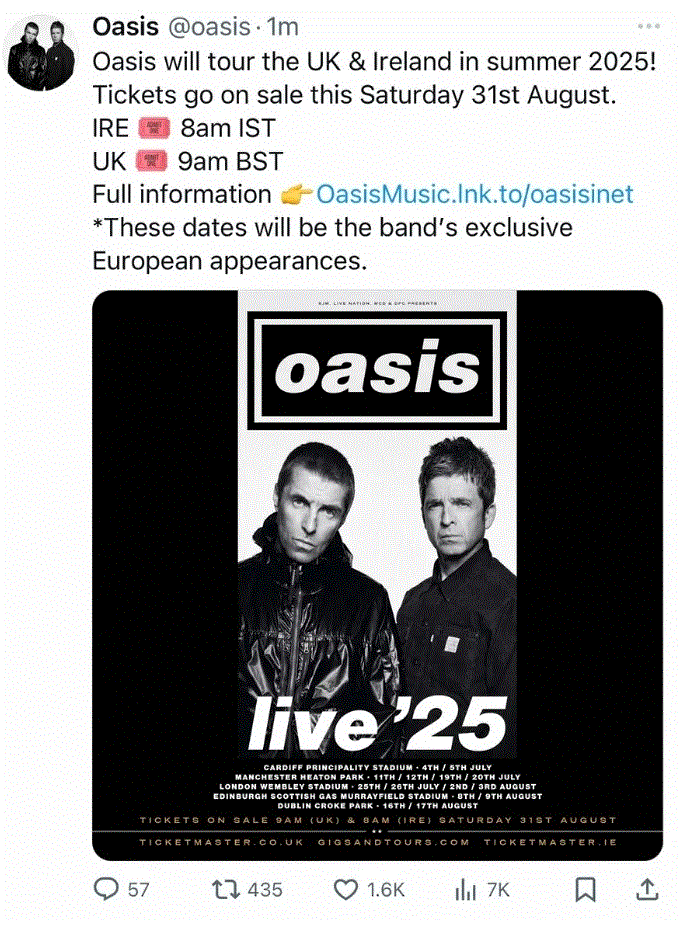Like the tweet with heart icon

[x=346, y=889]
